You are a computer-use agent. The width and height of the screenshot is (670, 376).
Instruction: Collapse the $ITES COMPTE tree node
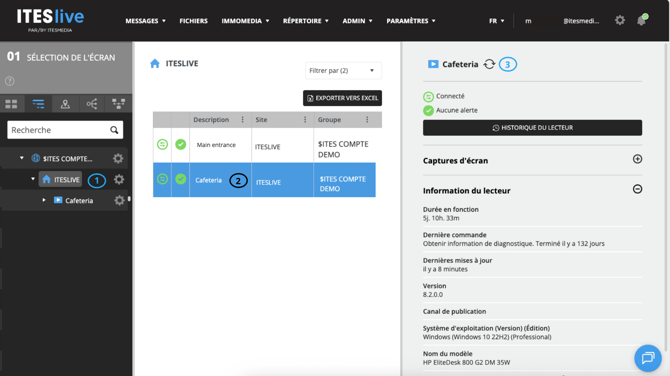22,158
